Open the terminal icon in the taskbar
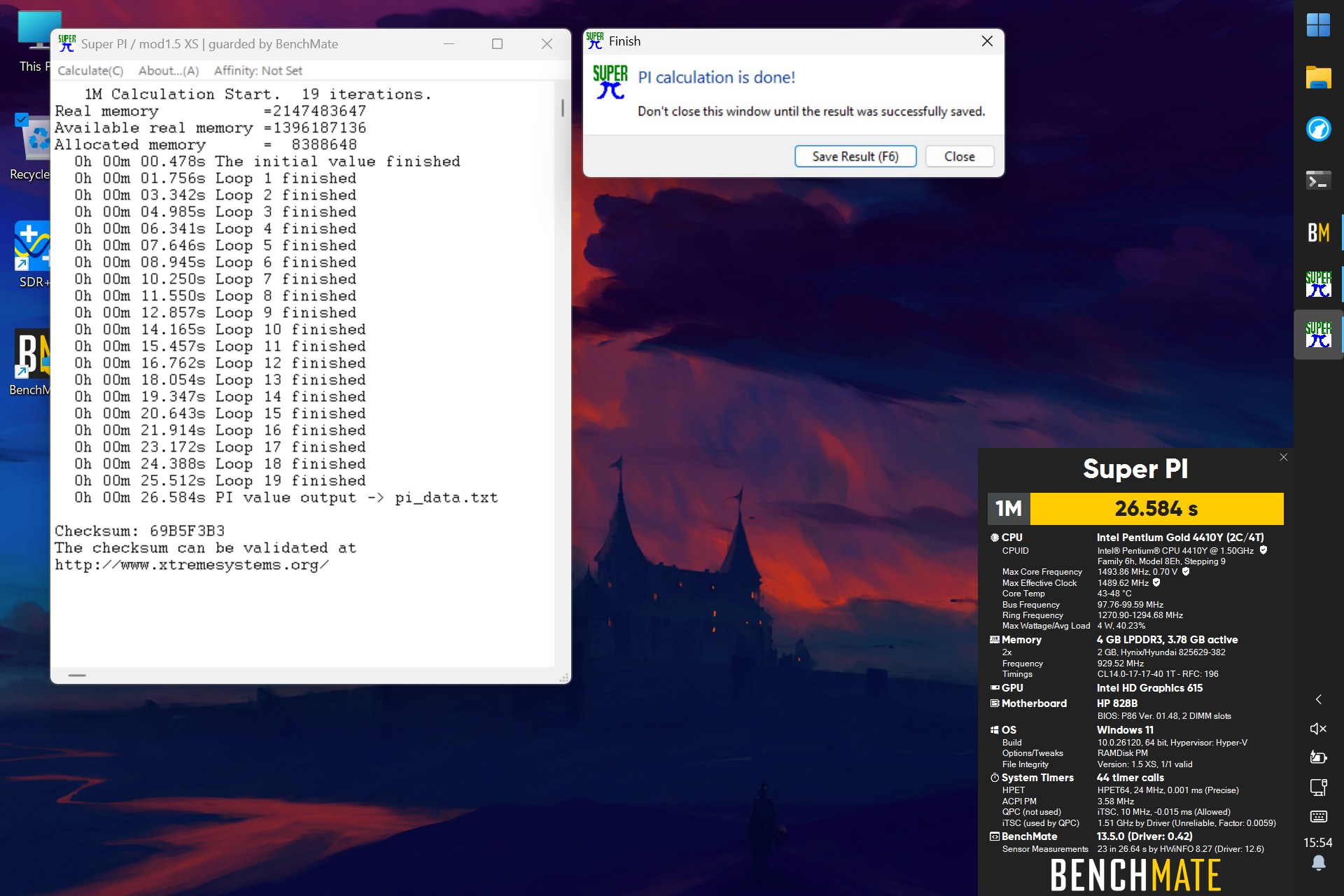This screenshot has height=896, width=1344. point(1318,181)
